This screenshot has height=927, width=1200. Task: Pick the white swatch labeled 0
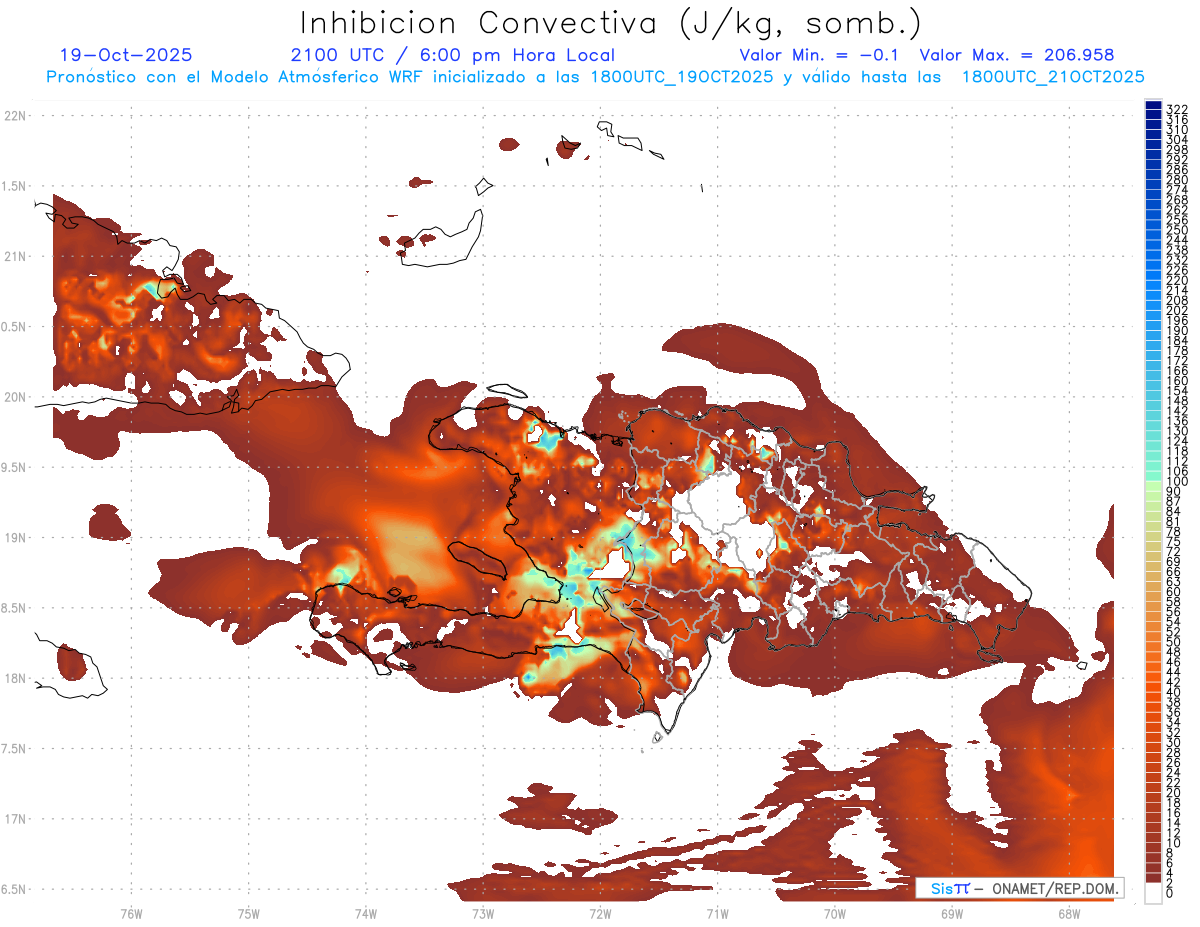coord(1153,892)
